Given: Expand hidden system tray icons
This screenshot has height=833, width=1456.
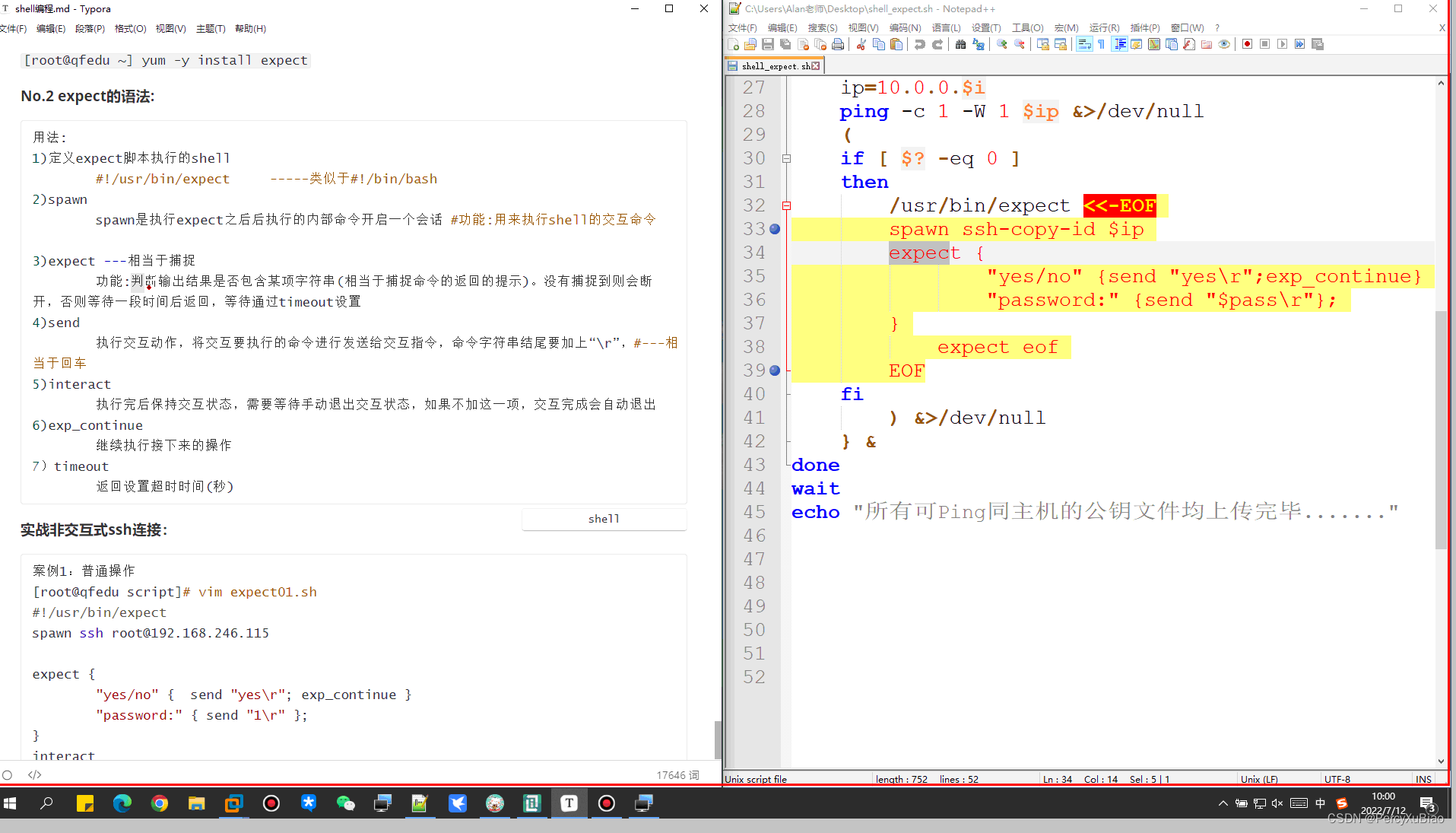Looking at the screenshot, I should pos(1223,803).
